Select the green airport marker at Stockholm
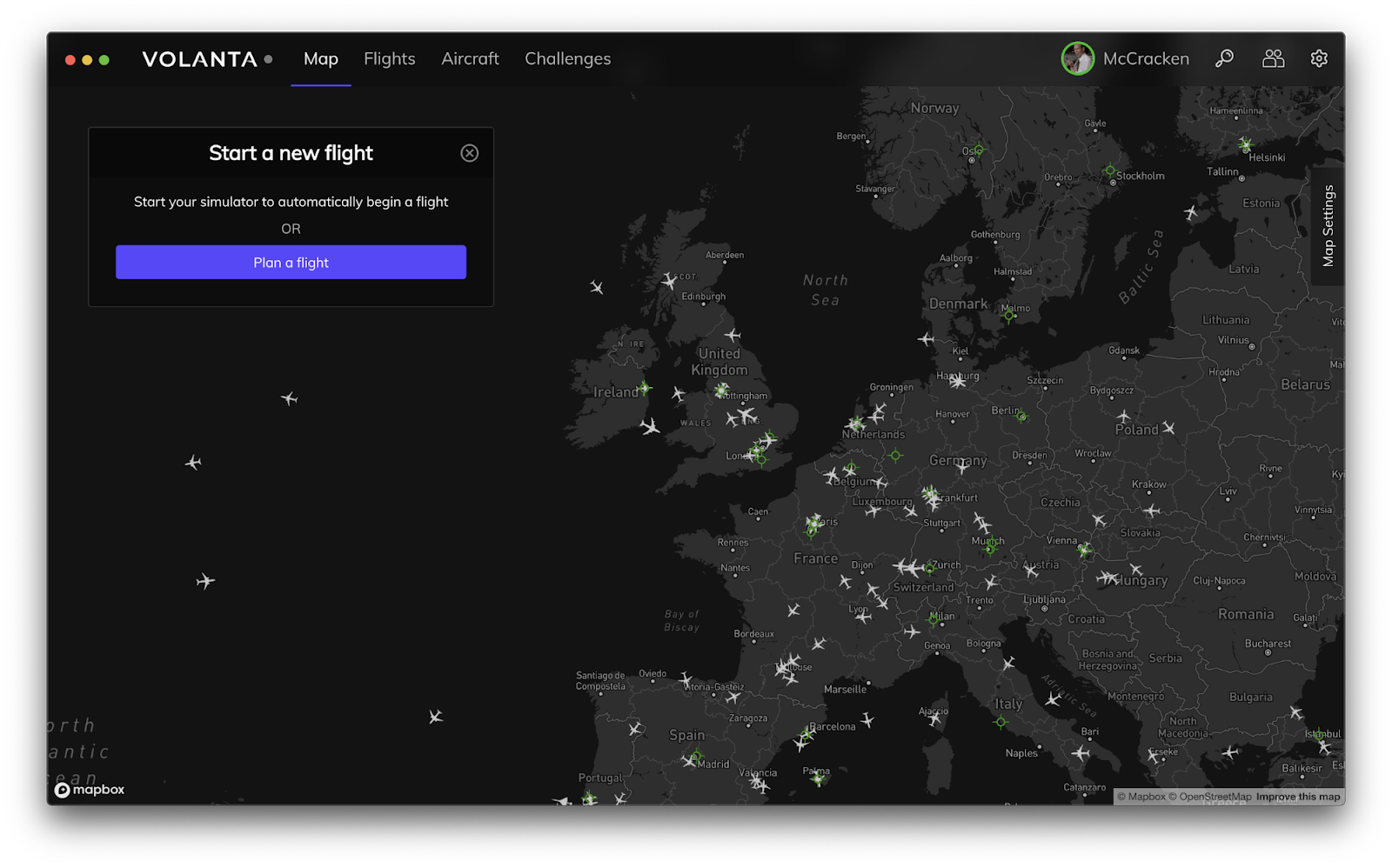The image size is (1392, 868). 1109,170
